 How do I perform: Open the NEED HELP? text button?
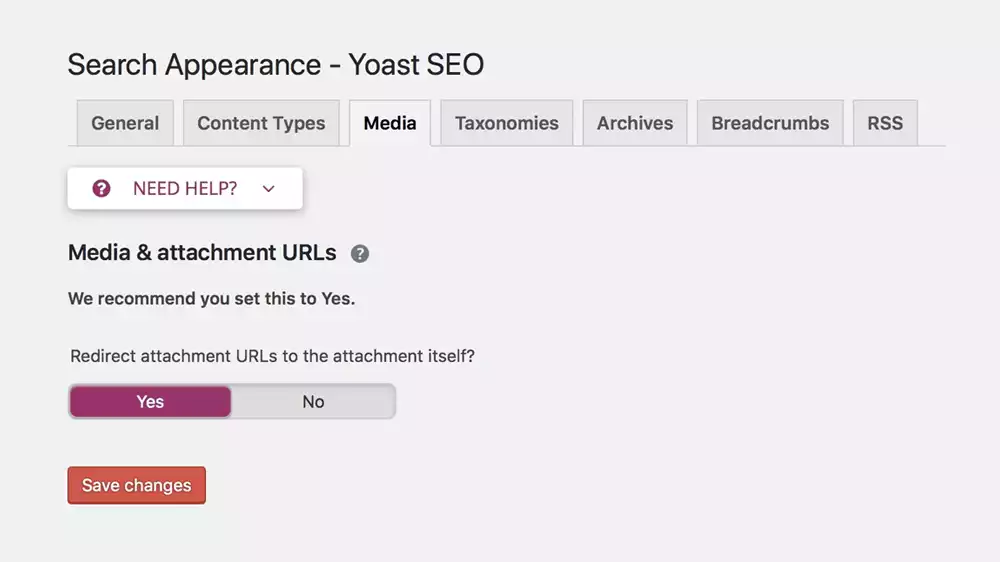[185, 188]
